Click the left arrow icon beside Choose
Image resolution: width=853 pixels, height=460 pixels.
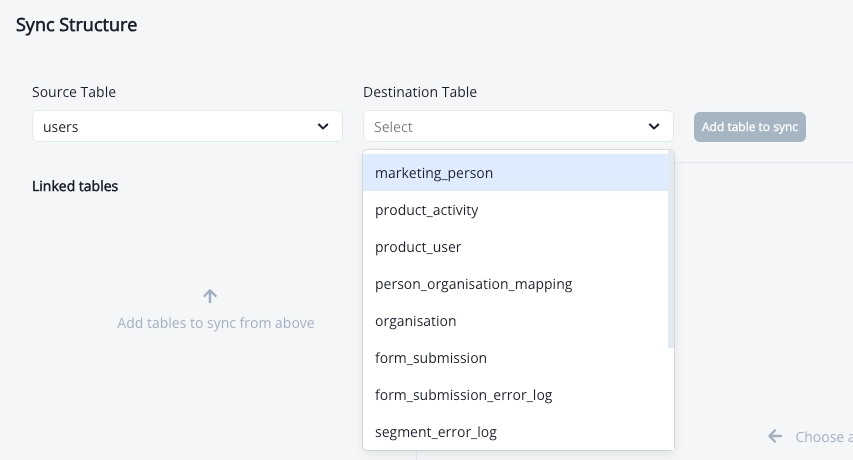(x=775, y=436)
